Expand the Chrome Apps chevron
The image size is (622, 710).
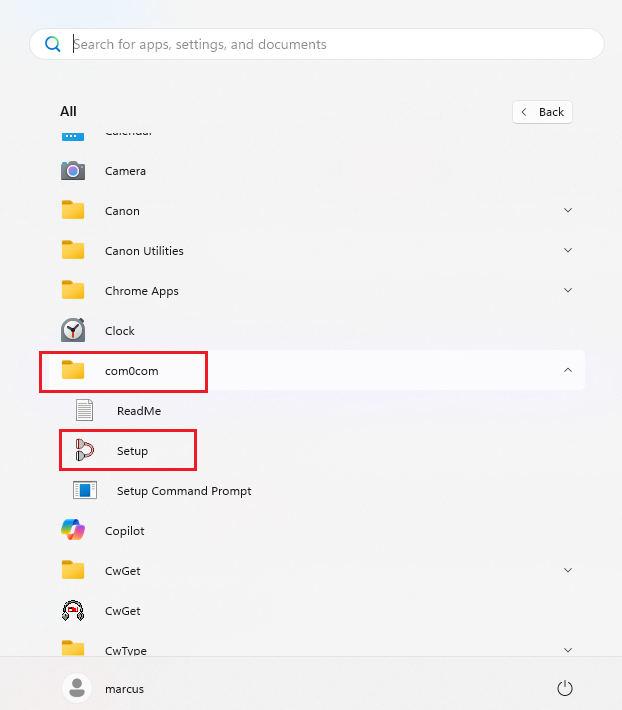pos(568,290)
